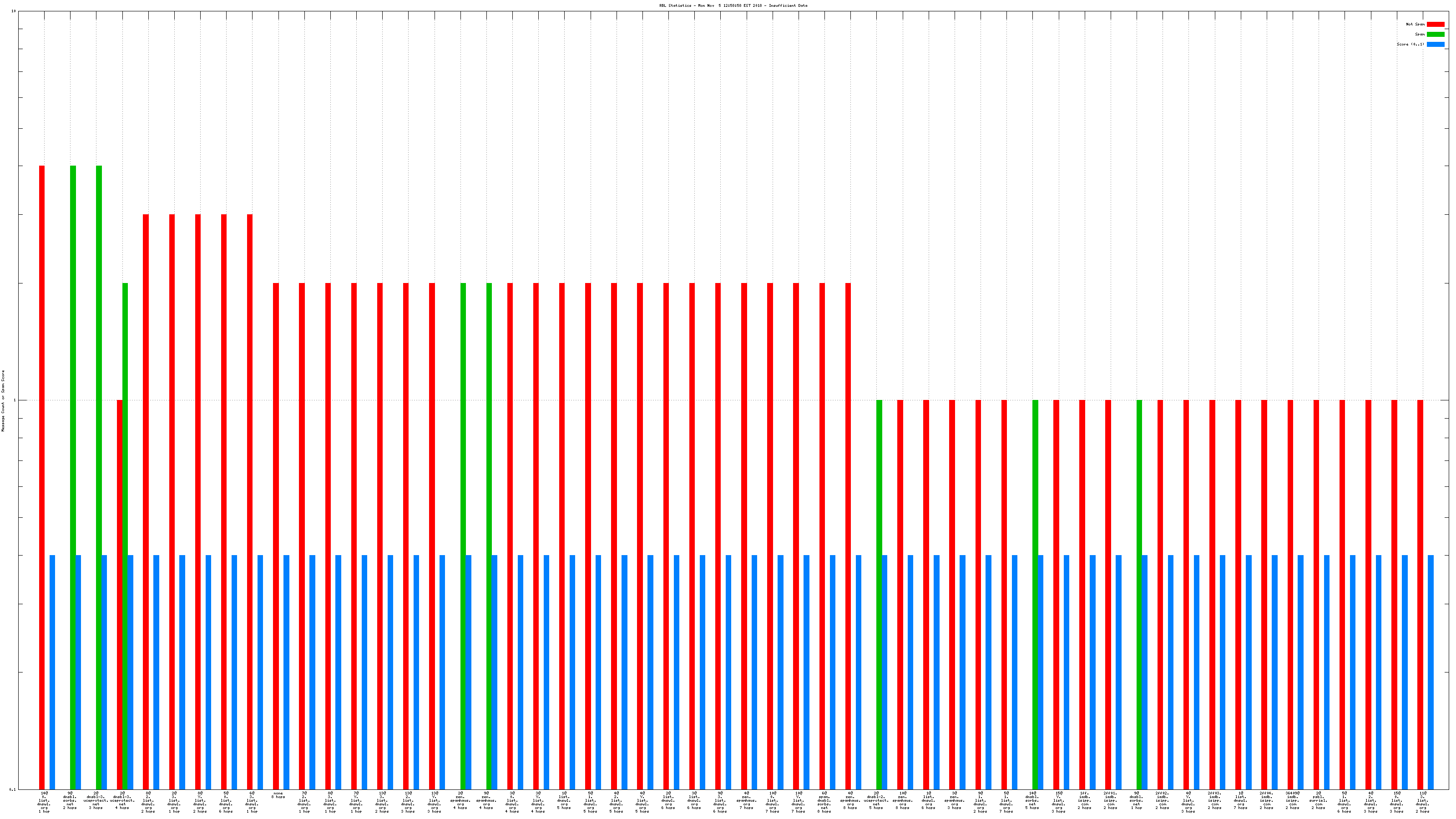This screenshot has height=819, width=1456.
Task: Click the '2ff04. iadb.isipp.com' x-axis label
Action: (x=1266, y=800)
